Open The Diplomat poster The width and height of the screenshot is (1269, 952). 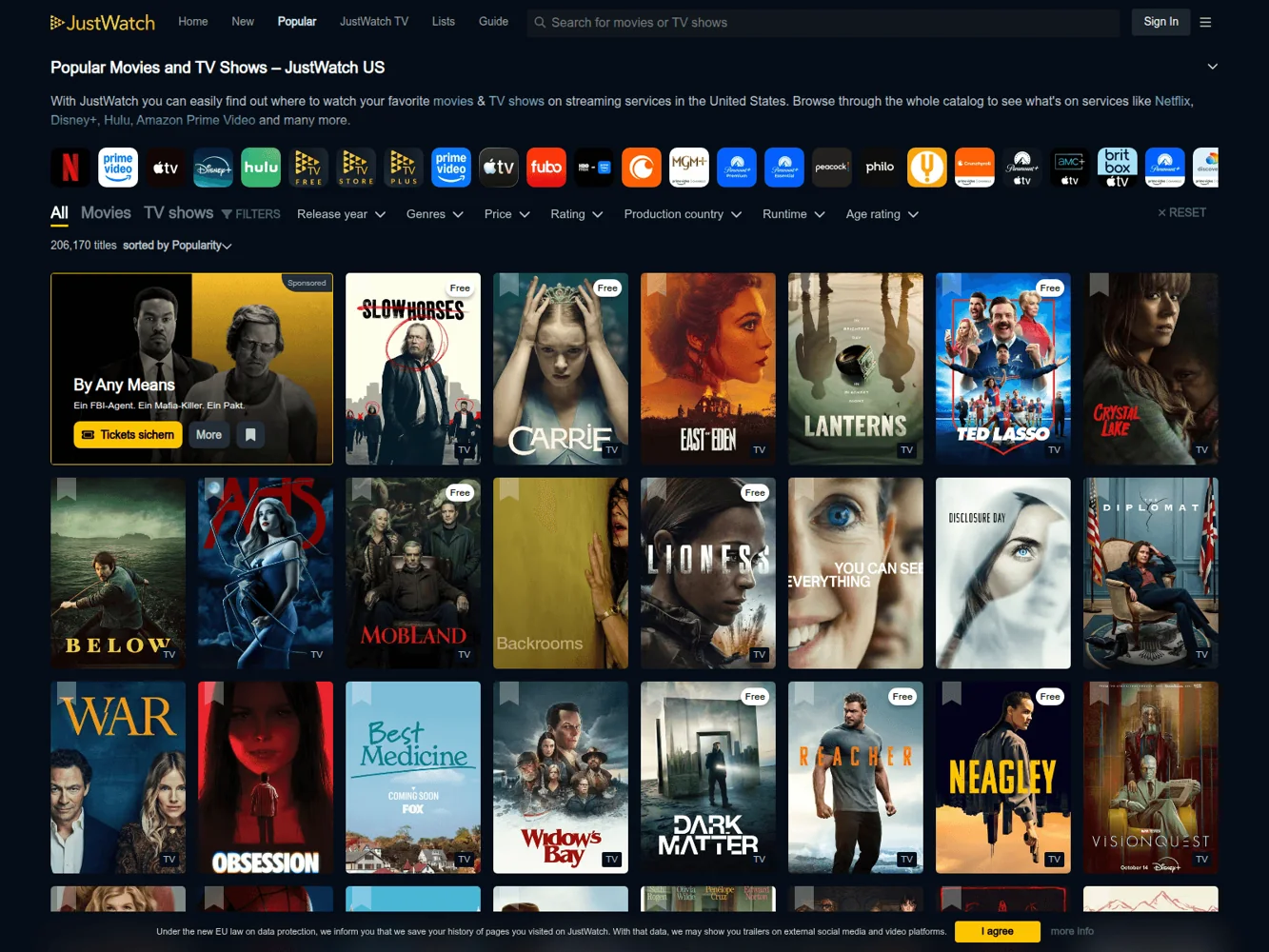point(1151,573)
